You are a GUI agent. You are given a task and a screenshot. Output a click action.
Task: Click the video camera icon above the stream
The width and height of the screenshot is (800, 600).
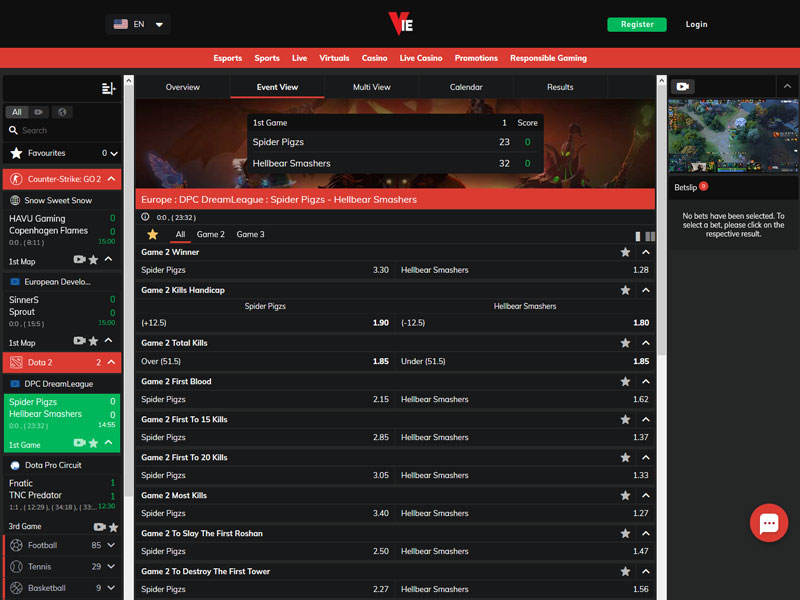(683, 87)
